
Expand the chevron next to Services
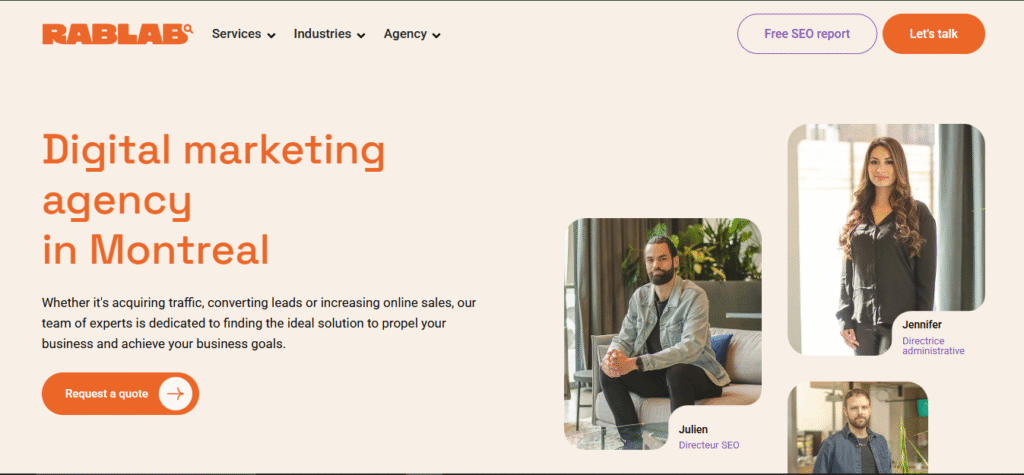click(271, 35)
